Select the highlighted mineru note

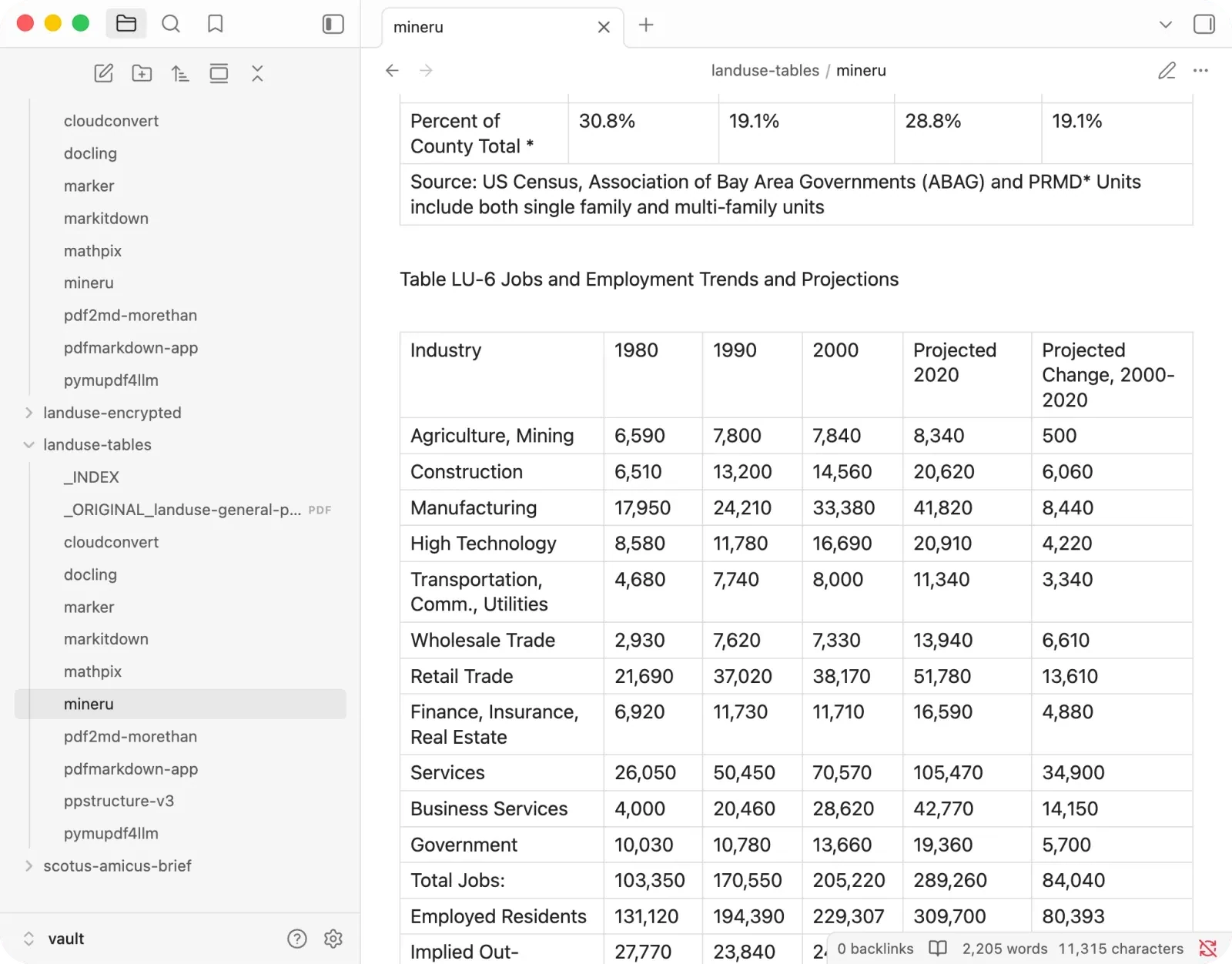pyautogui.click(x=180, y=704)
